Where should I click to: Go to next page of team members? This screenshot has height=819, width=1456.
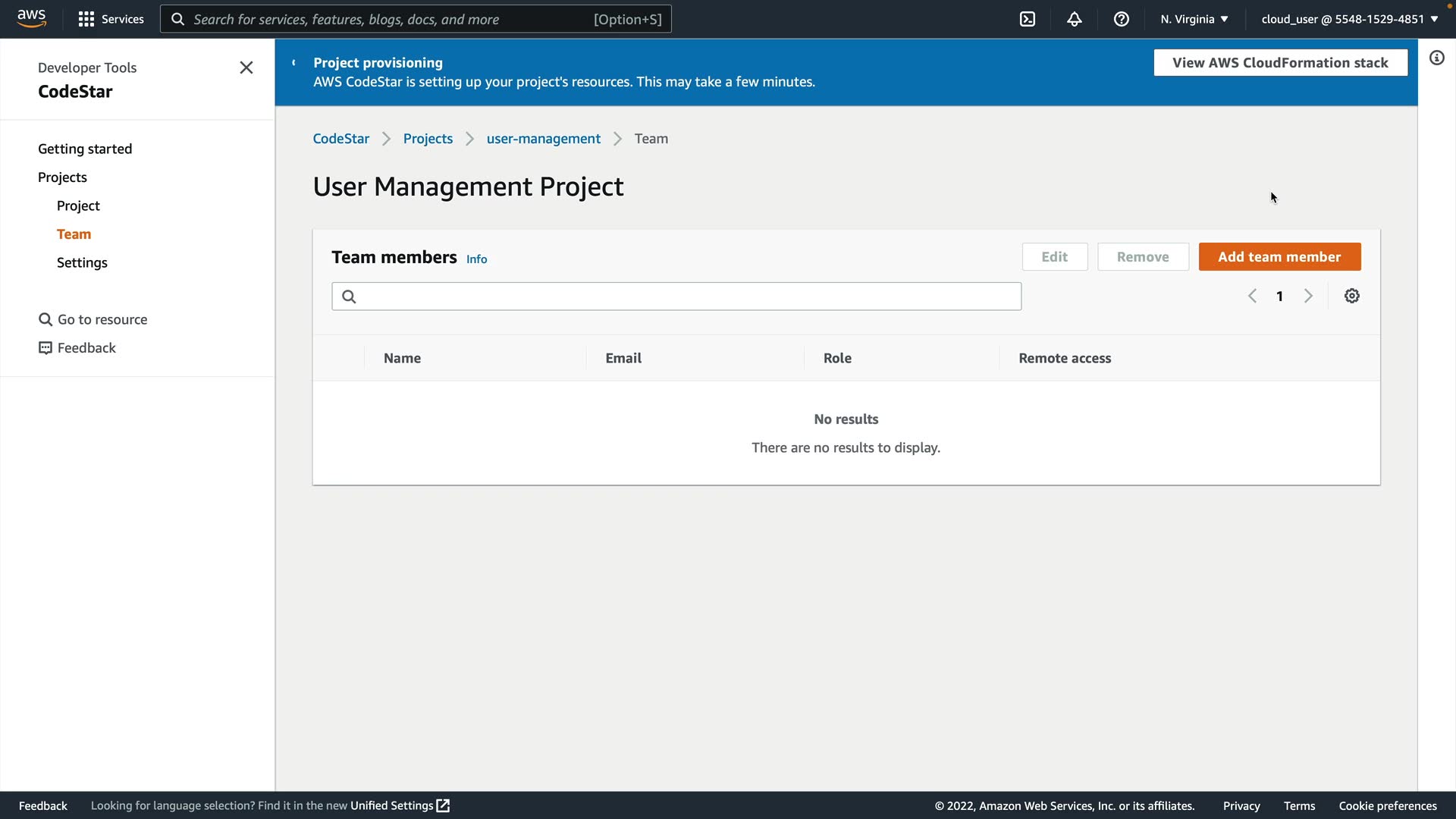[1308, 297]
